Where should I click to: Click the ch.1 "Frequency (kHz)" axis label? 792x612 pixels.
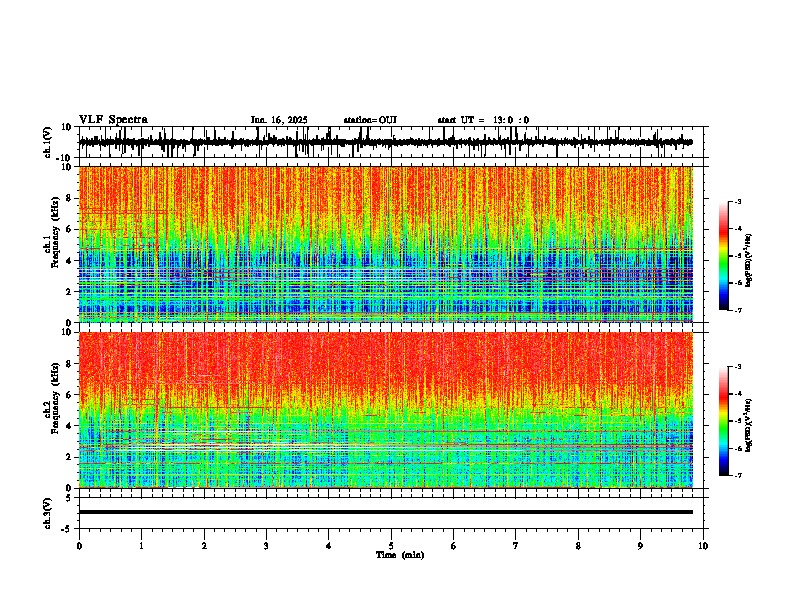pyautogui.click(x=56, y=232)
